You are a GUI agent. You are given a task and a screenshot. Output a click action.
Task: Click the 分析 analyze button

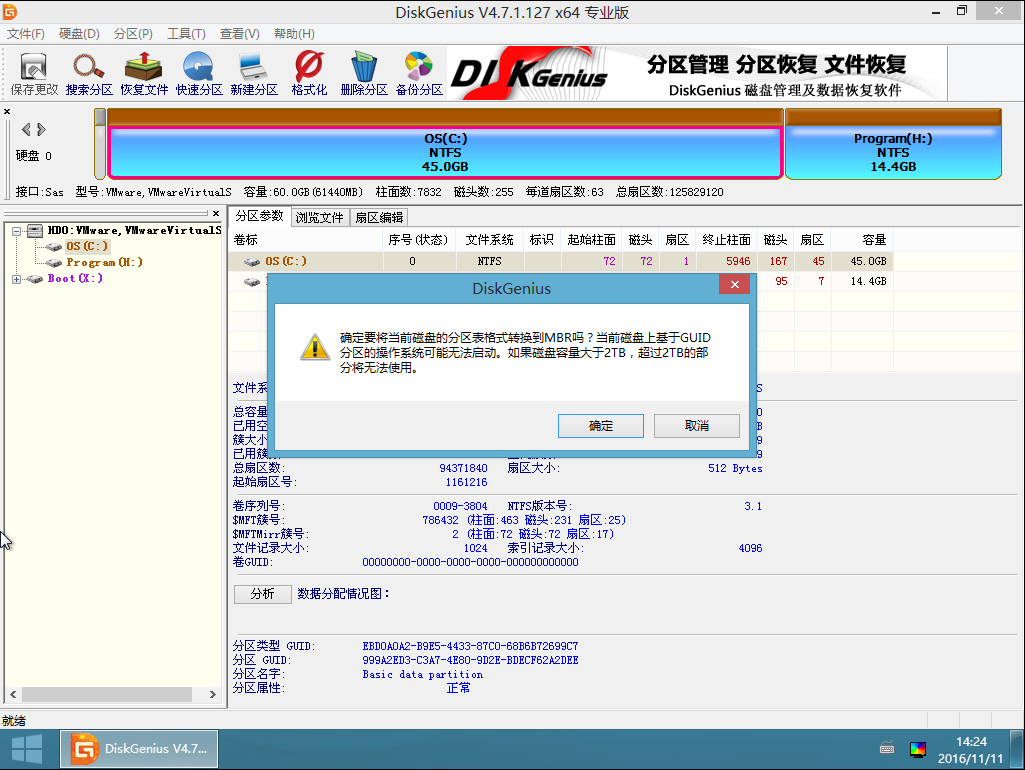(263, 594)
